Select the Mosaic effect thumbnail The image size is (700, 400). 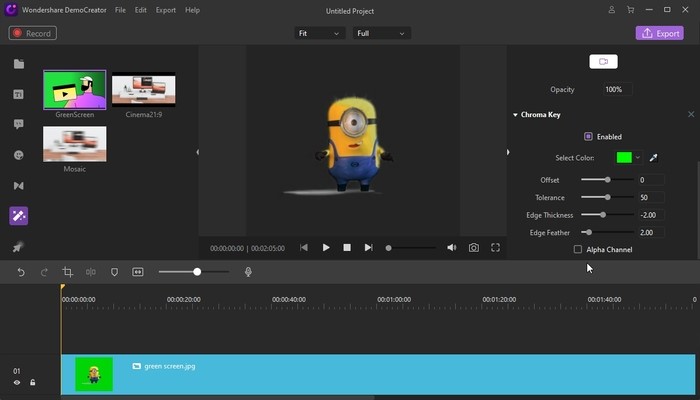[x=75, y=144]
